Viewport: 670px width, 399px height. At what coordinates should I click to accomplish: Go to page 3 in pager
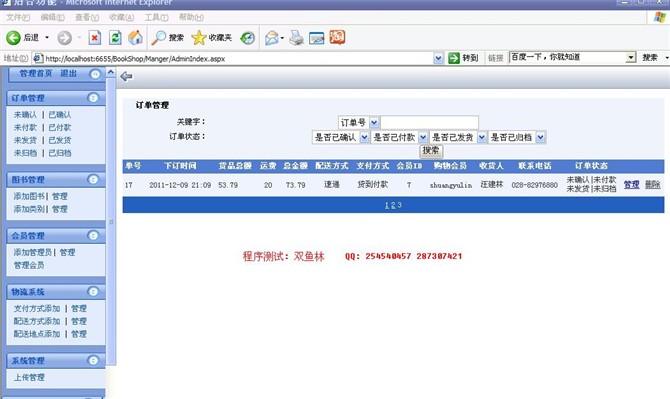tap(399, 205)
